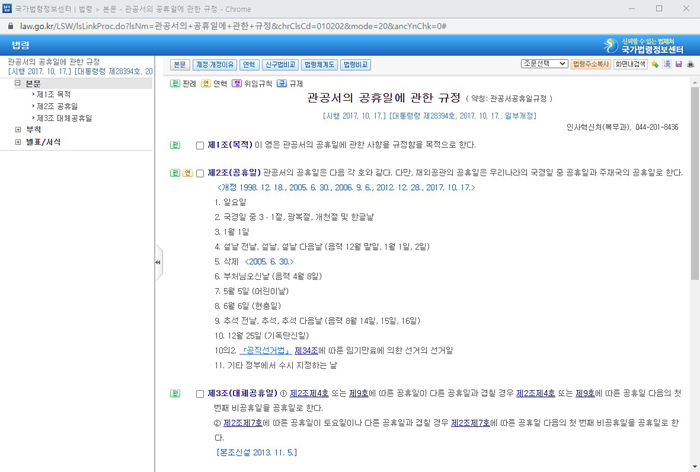Screen dimensions: 700x472
Task: Click the 국가법령정보센터 logo
Action: [x=643, y=45]
